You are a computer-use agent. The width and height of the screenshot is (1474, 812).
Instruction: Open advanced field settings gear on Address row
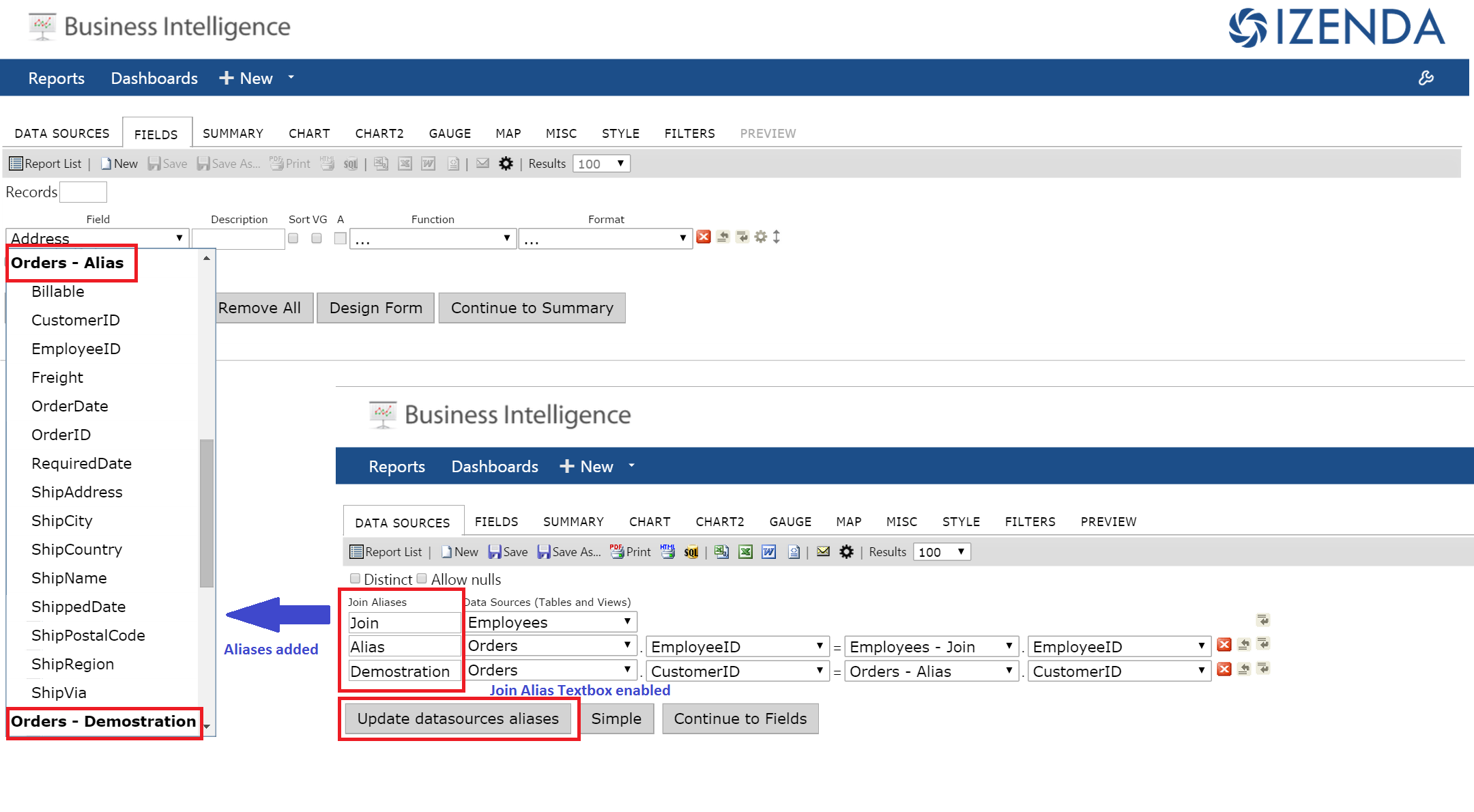click(x=760, y=237)
